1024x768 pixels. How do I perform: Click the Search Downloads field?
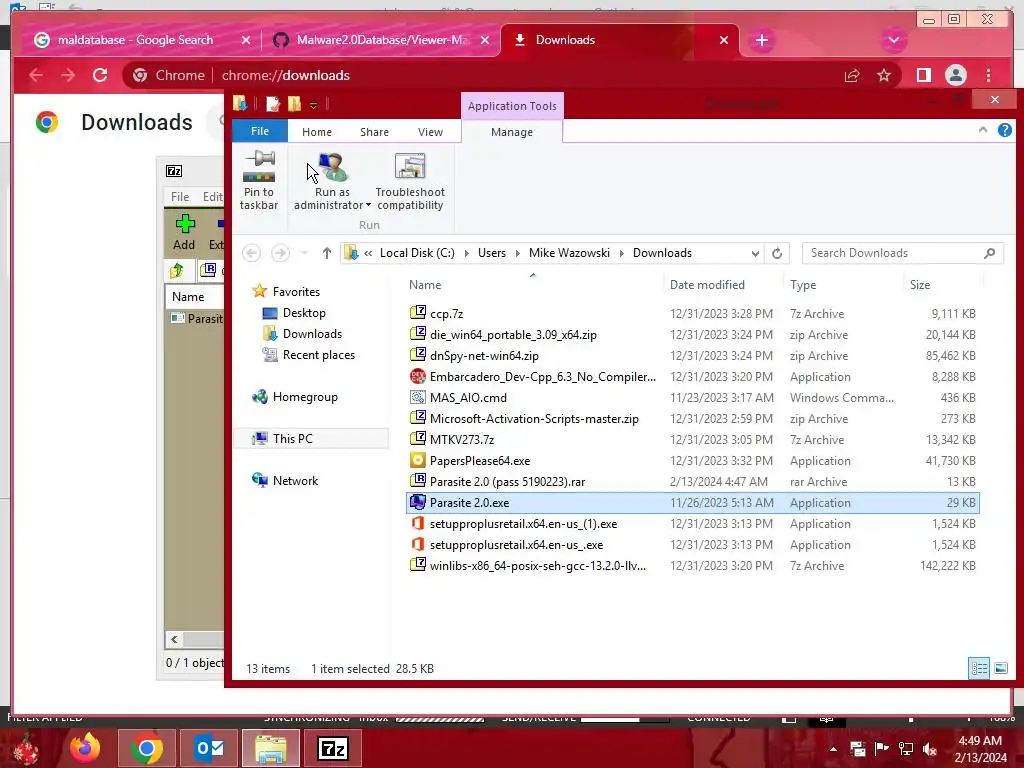pyautogui.click(x=903, y=253)
